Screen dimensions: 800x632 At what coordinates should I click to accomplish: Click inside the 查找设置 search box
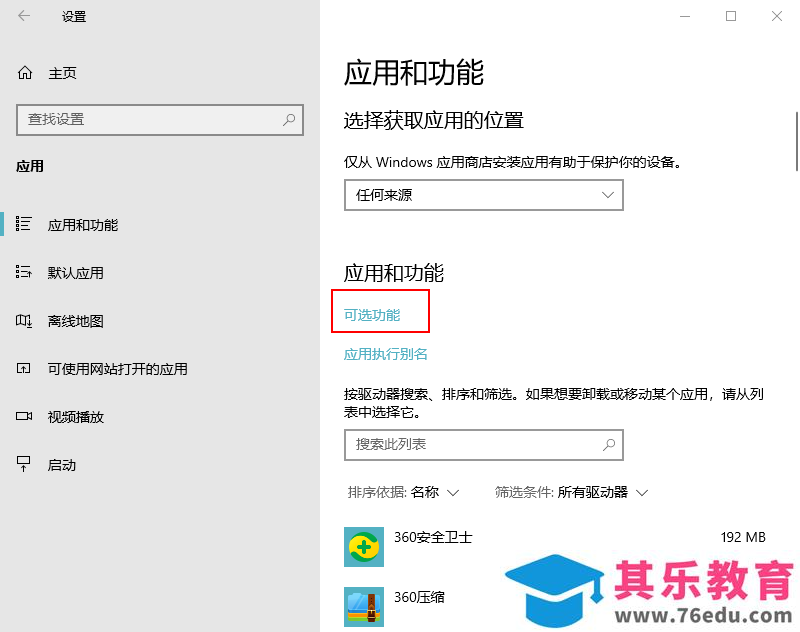point(160,119)
